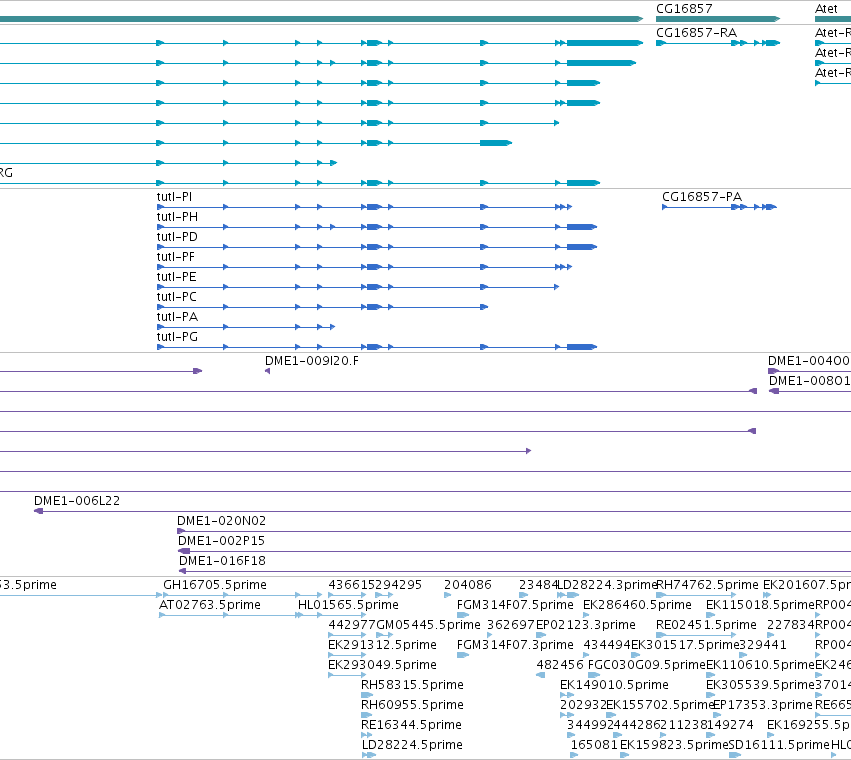
Task: Open the tutl-PD protein label
Action: click(x=177, y=237)
